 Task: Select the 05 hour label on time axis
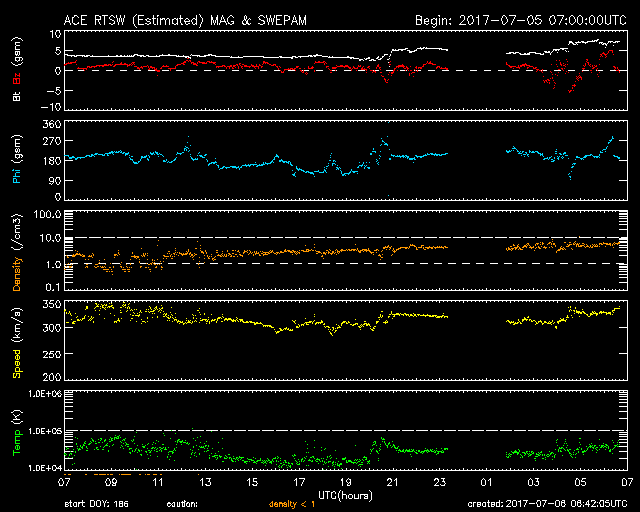[580, 483]
